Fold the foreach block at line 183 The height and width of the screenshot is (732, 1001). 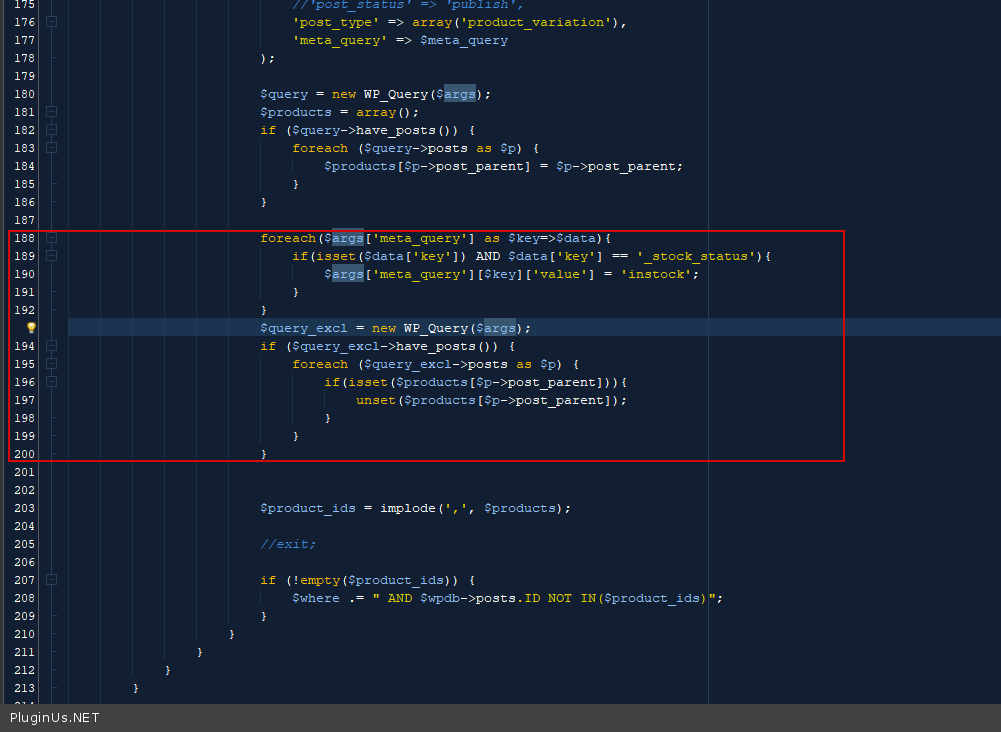coord(52,148)
